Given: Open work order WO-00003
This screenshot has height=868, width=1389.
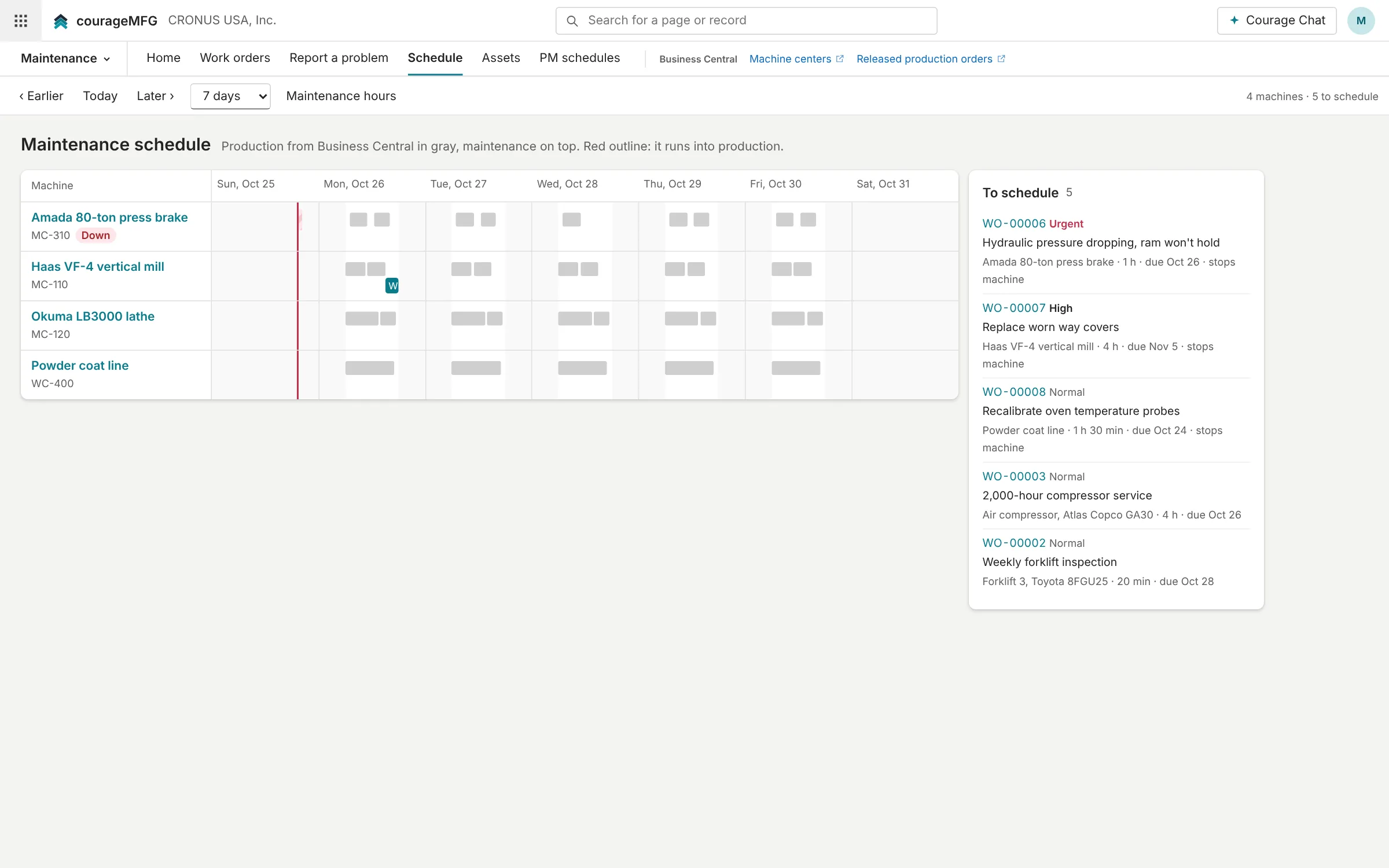Looking at the screenshot, I should point(1013,476).
